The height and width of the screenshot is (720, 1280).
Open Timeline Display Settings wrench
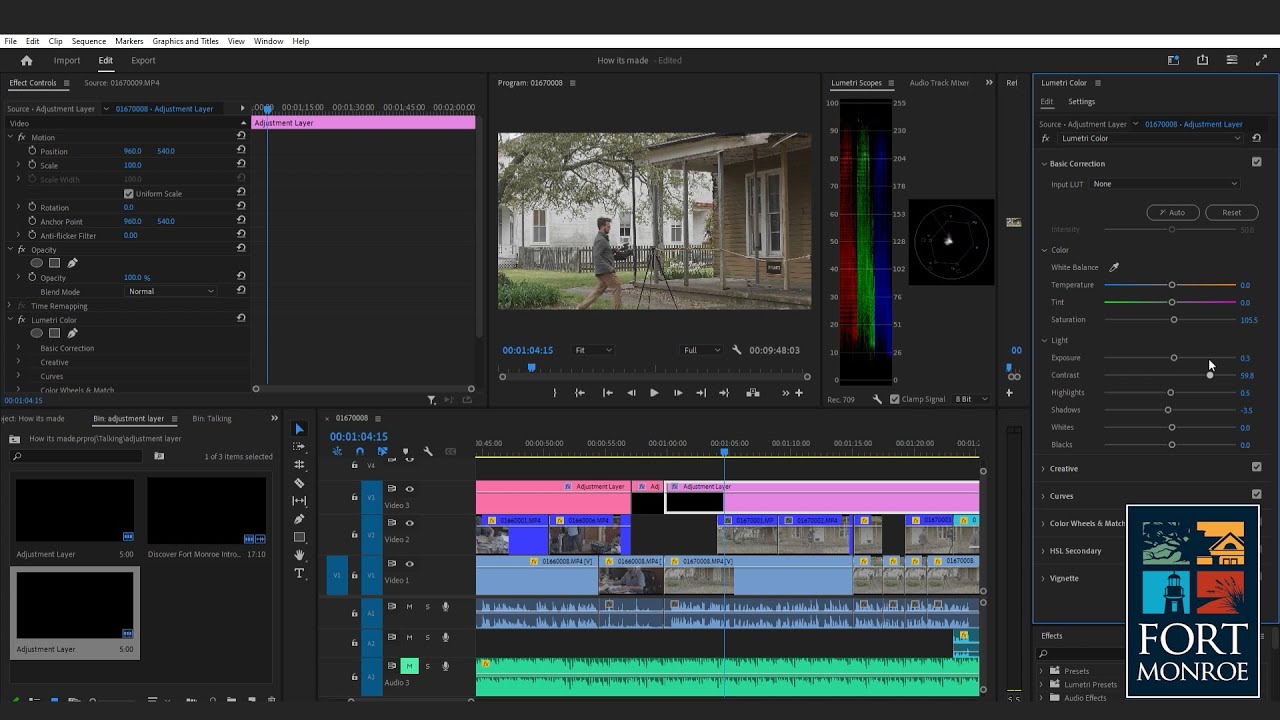pos(428,452)
